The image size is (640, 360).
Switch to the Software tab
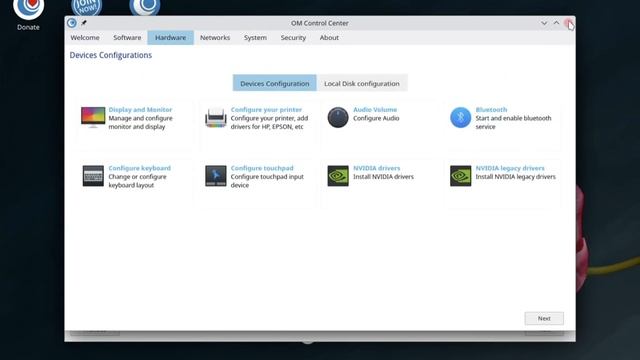click(x=127, y=38)
